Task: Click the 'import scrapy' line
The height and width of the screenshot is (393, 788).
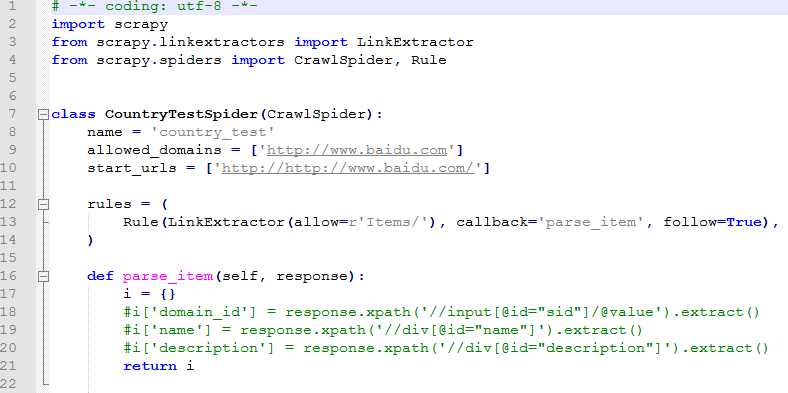Action: point(110,24)
